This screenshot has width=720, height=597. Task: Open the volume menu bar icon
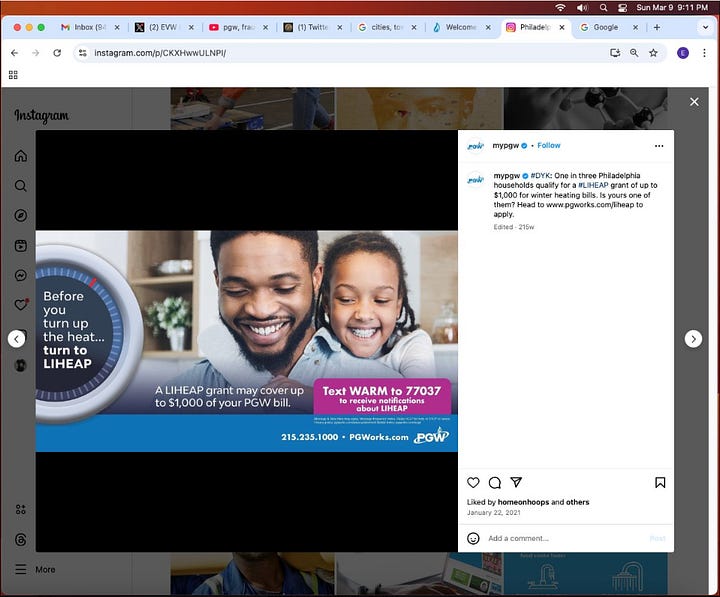coord(582,7)
